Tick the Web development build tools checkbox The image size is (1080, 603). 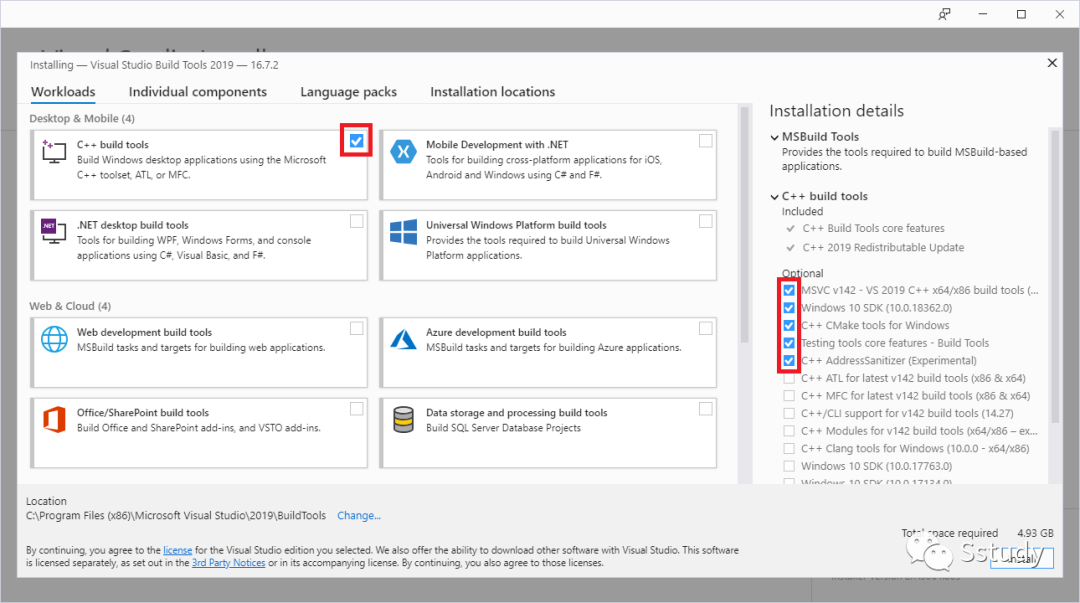point(356,329)
